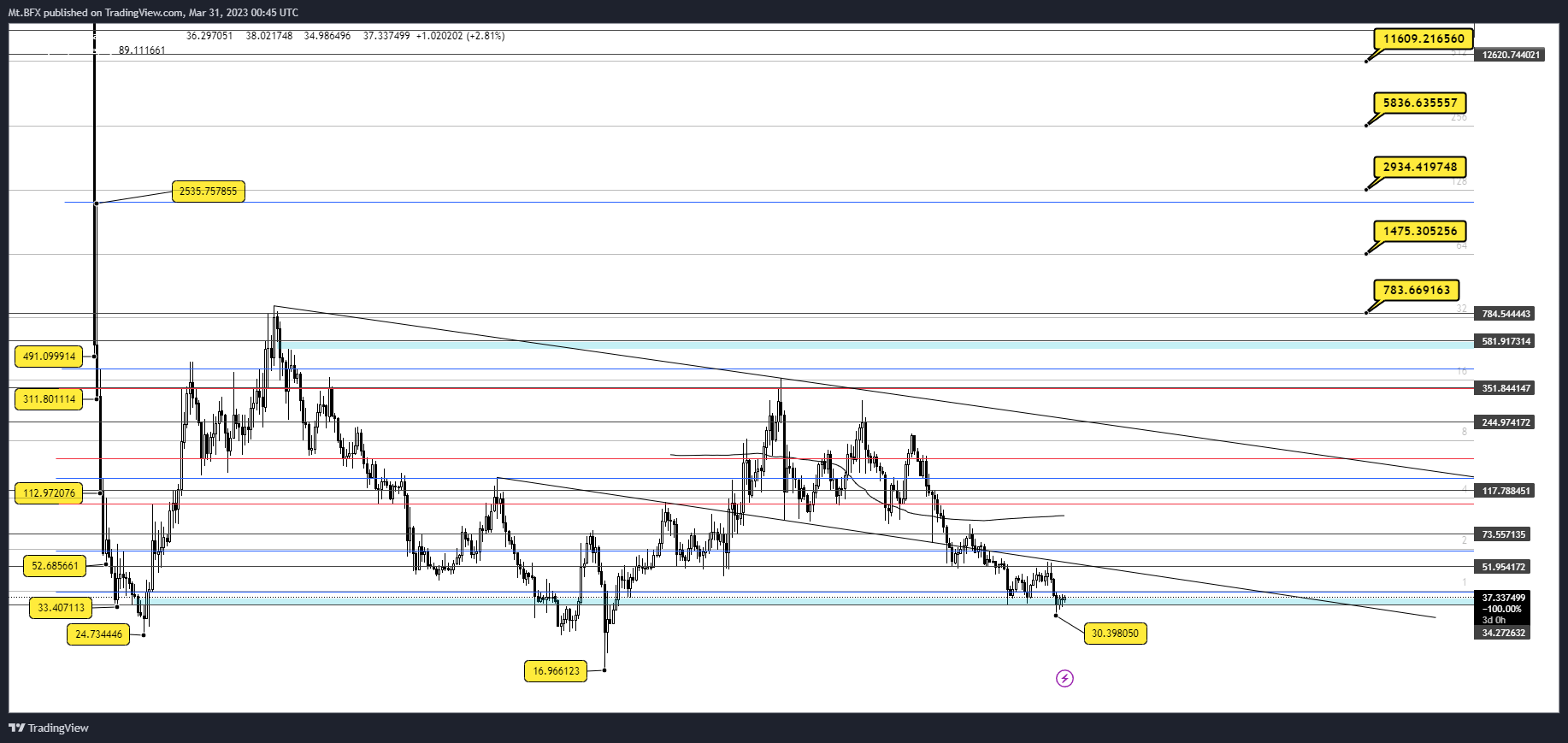Click the 351.844147 price axis tag
The image size is (1568, 743).
click(x=1505, y=388)
